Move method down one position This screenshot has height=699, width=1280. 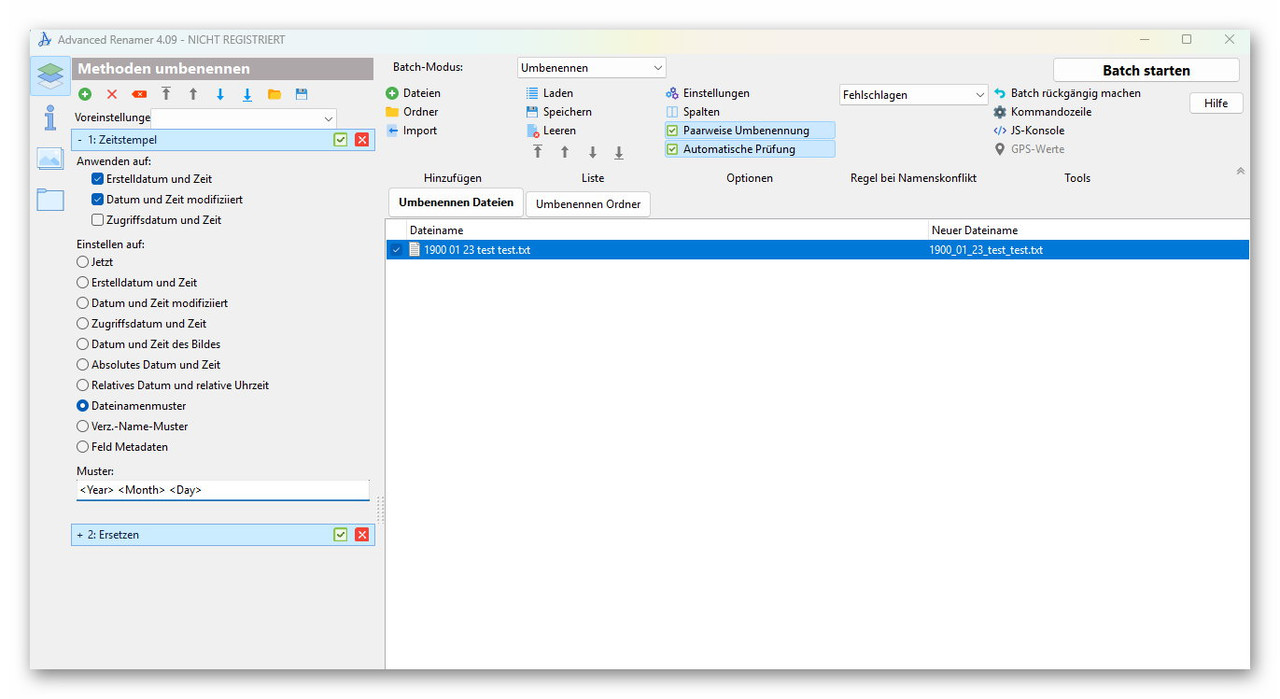[x=220, y=94]
